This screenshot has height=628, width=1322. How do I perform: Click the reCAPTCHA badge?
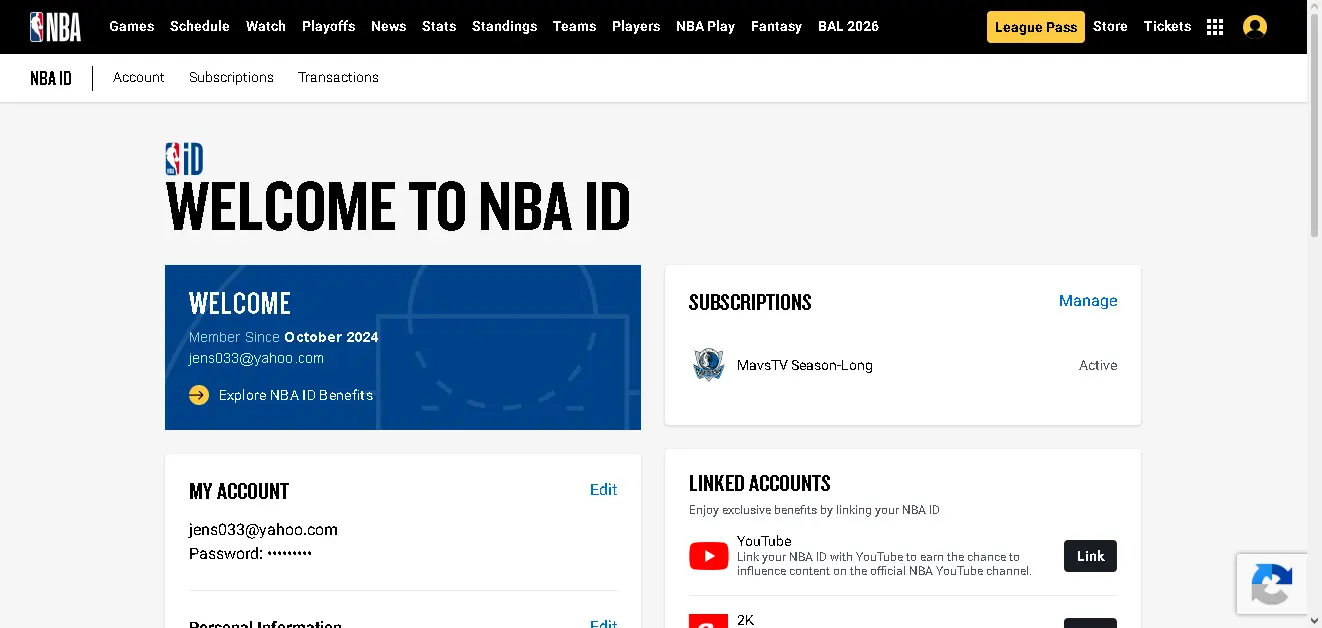[x=1272, y=584]
